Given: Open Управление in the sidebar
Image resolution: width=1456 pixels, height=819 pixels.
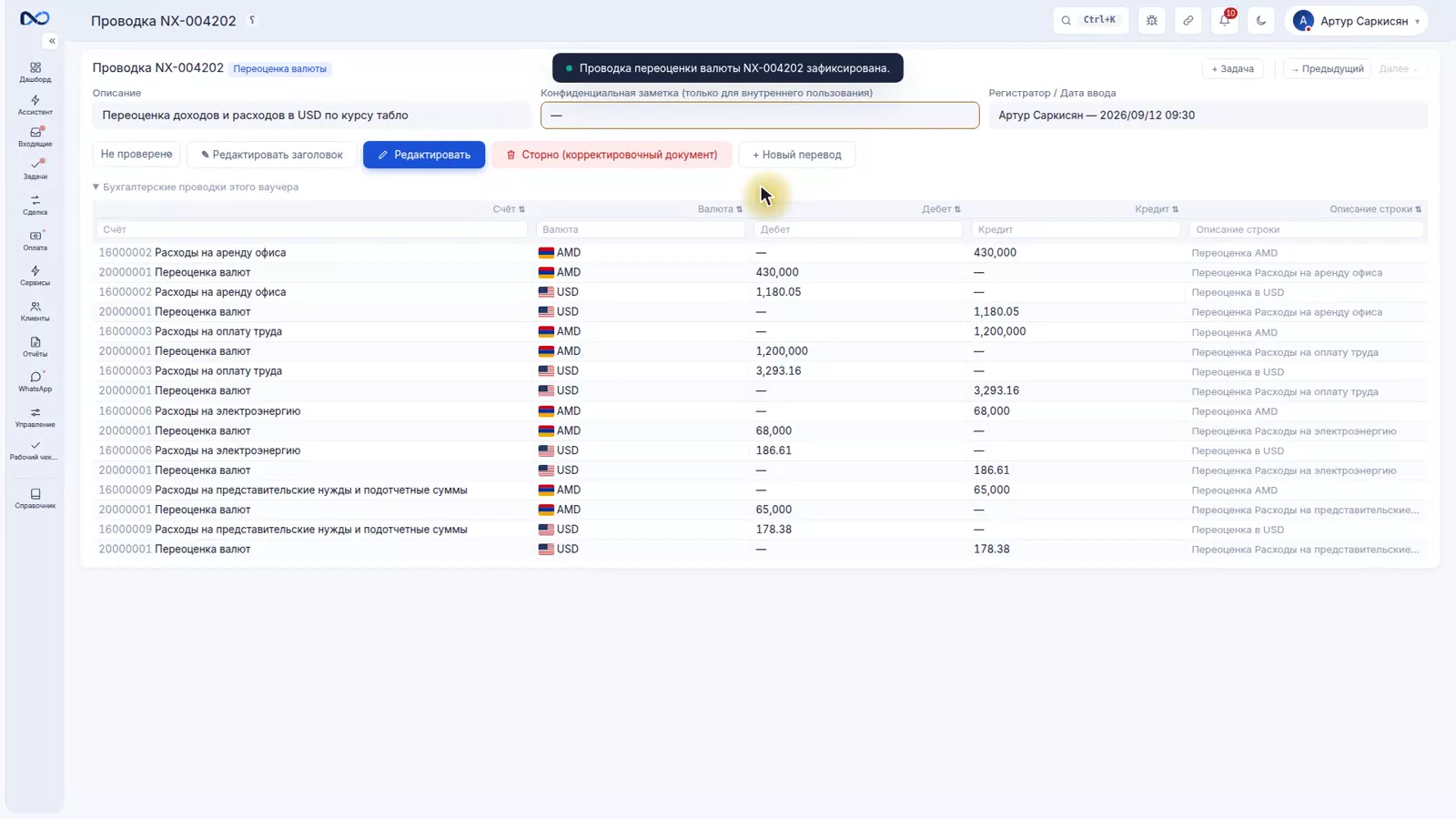Looking at the screenshot, I should point(35,417).
